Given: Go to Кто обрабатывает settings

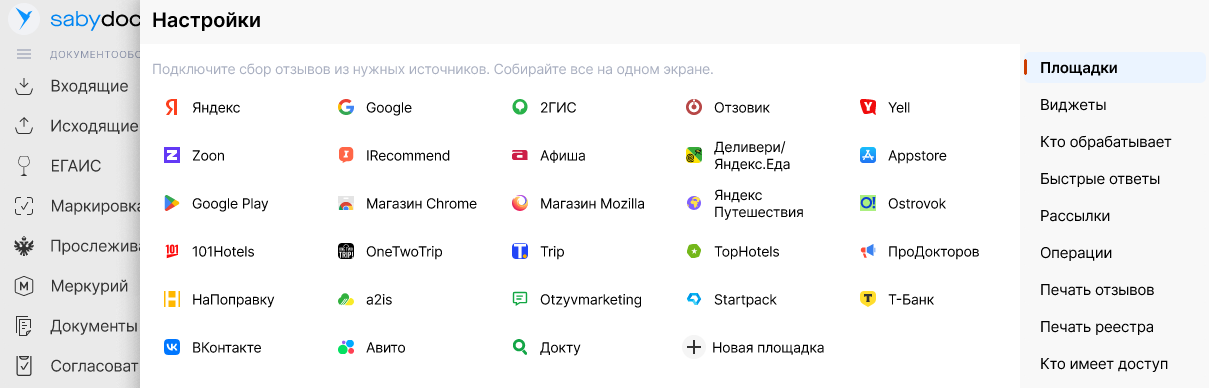Looking at the screenshot, I should tap(1105, 142).
